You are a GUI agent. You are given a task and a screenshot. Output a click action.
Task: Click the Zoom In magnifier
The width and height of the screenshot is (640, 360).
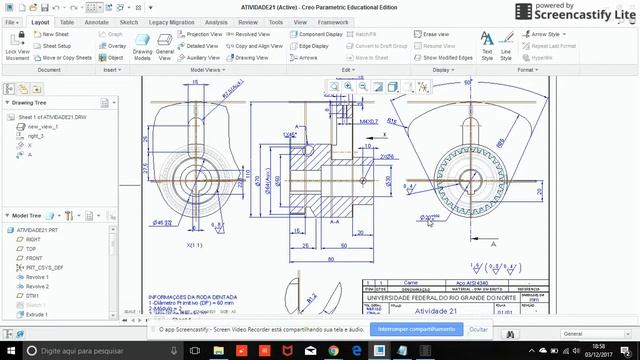[348, 87]
